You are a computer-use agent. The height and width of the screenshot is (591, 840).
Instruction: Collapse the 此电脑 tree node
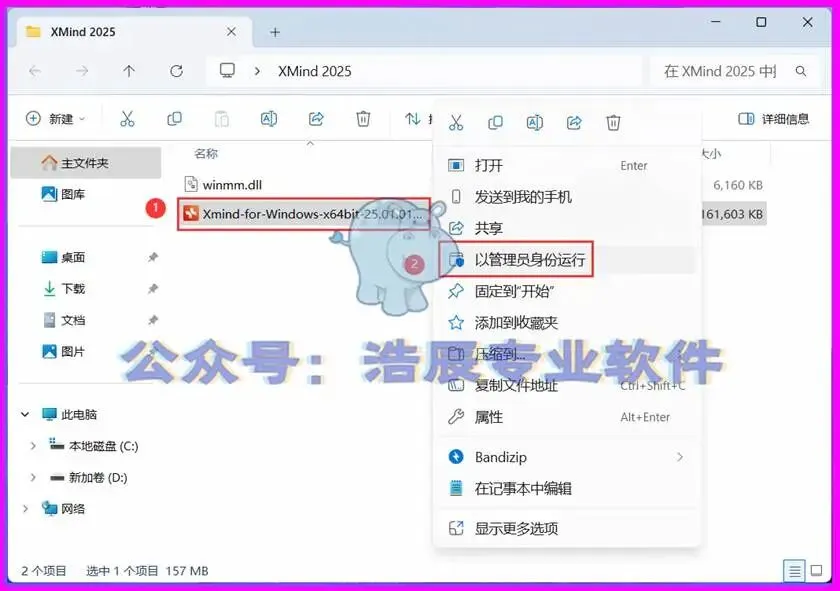25,414
